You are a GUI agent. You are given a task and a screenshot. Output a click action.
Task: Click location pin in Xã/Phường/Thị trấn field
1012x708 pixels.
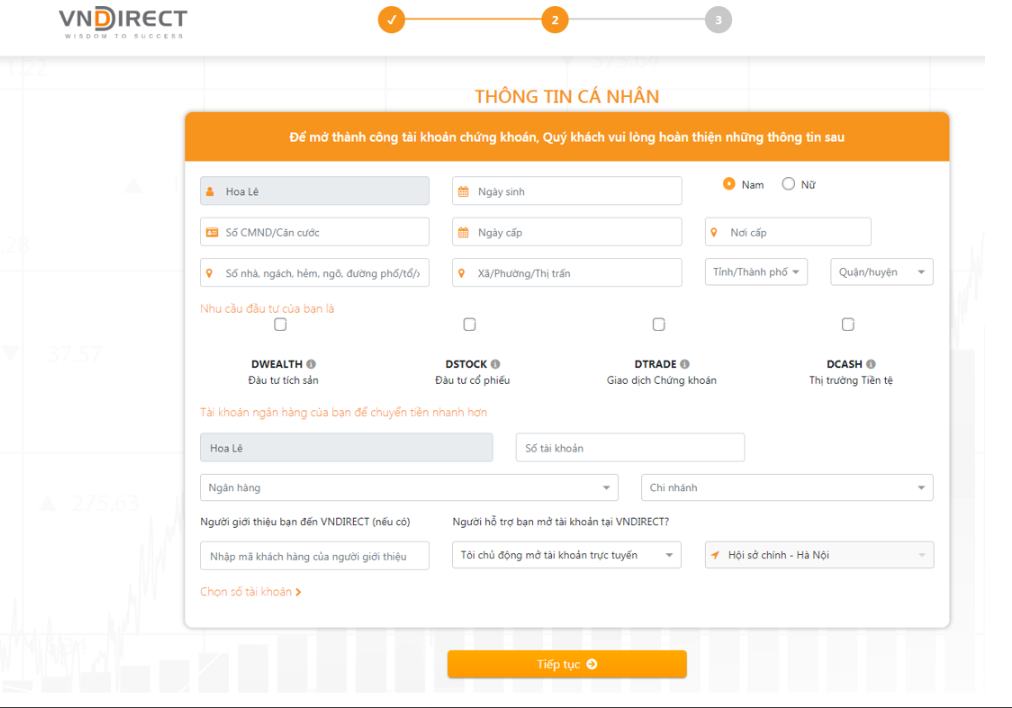pos(461,273)
